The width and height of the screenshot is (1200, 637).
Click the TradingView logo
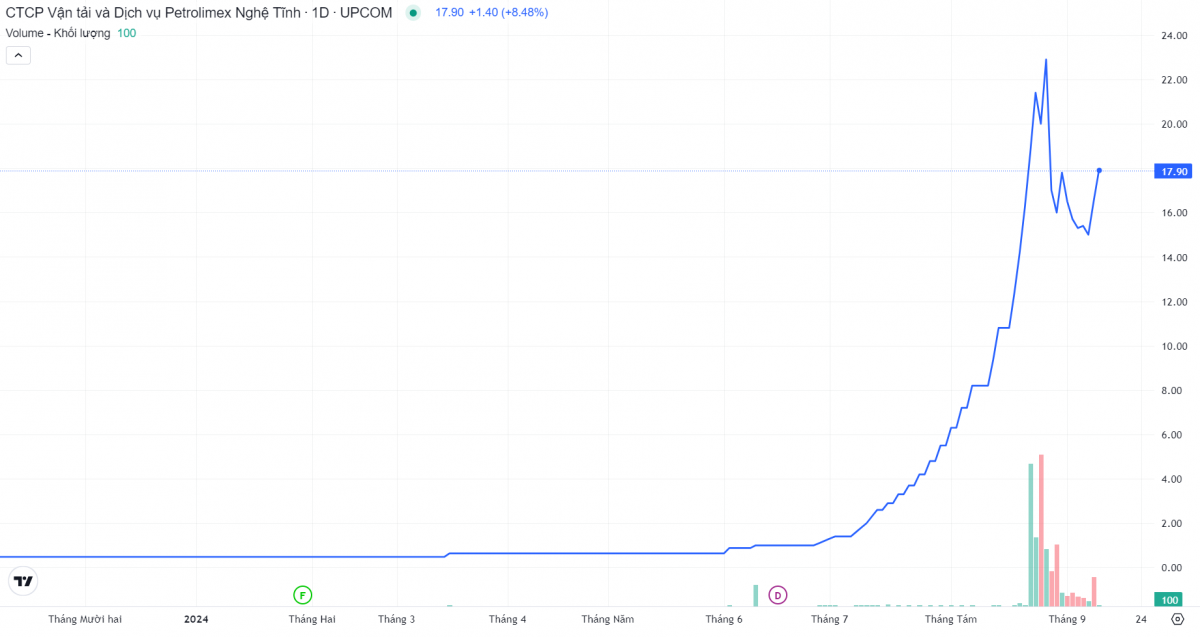pyautogui.click(x=24, y=581)
